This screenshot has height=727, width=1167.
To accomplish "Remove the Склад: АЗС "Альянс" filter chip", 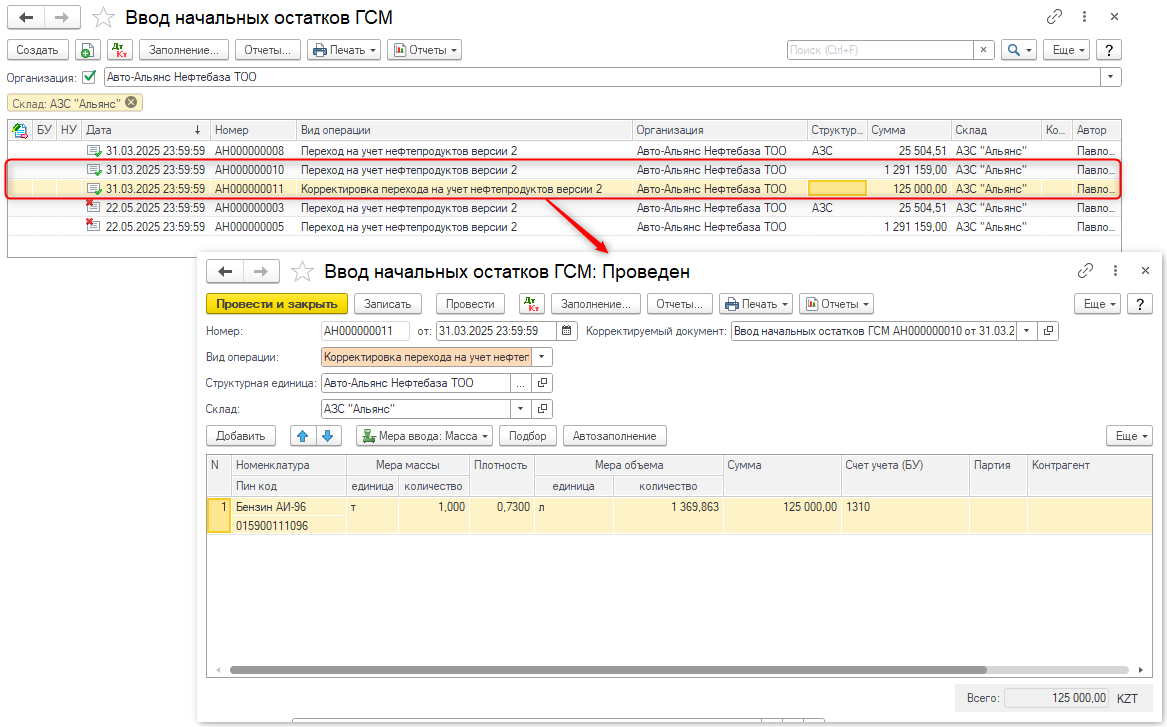I will [x=131, y=102].
